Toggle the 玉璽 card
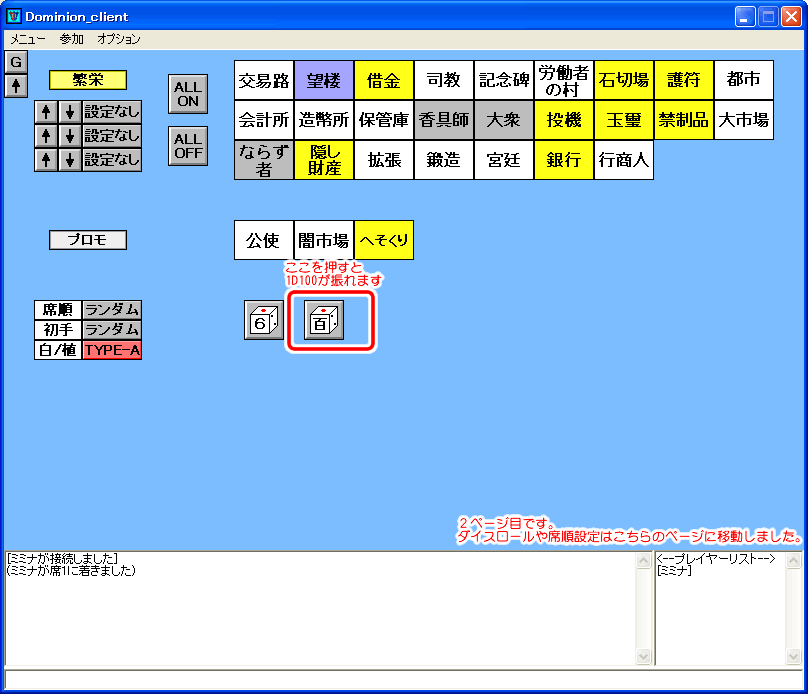 coord(624,120)
